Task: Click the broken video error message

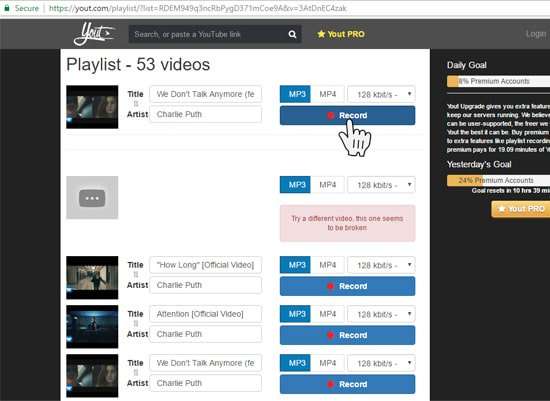Action: click(347, 223)
